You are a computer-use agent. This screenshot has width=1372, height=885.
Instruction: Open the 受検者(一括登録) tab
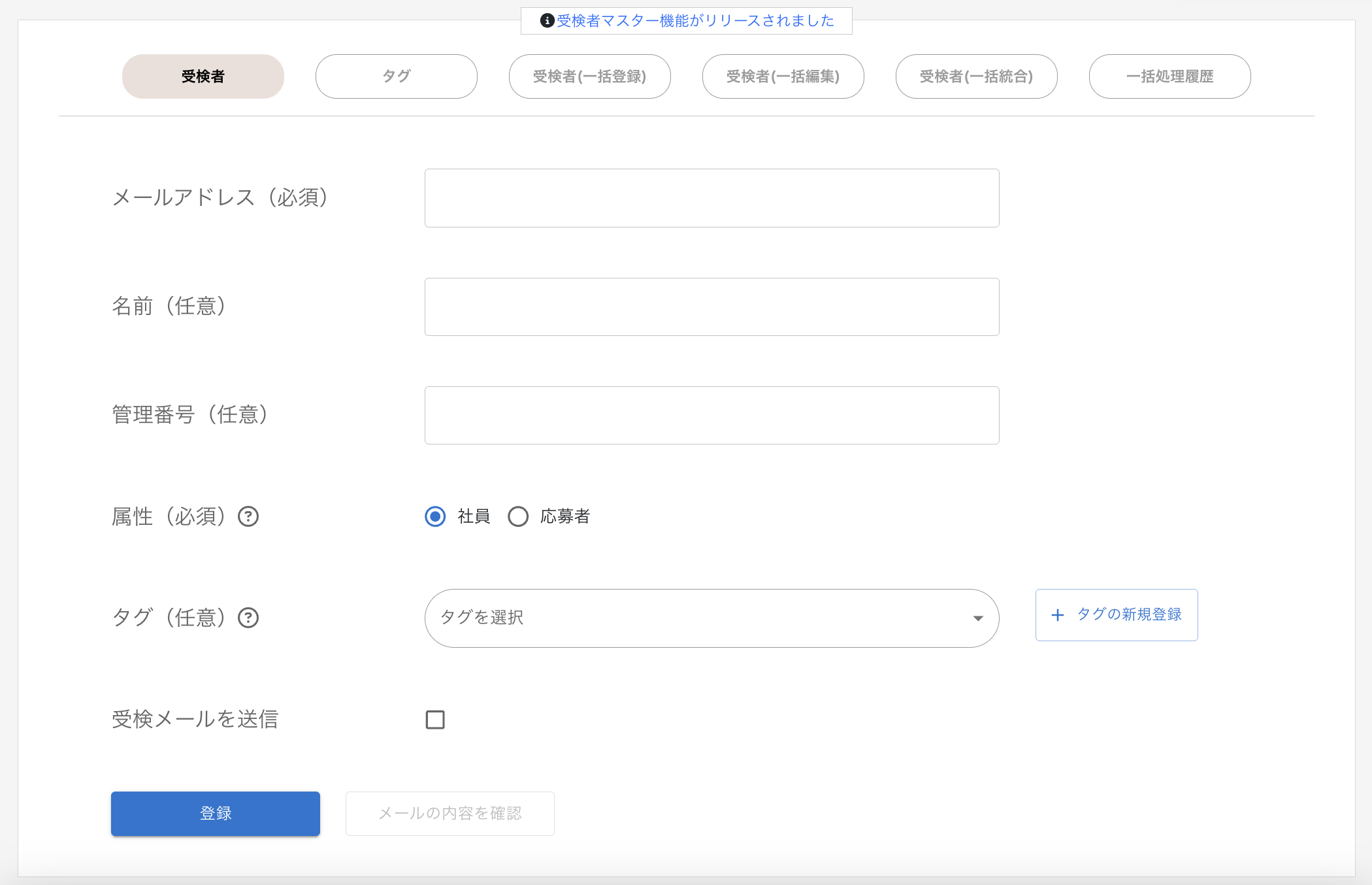coord(589,76)
